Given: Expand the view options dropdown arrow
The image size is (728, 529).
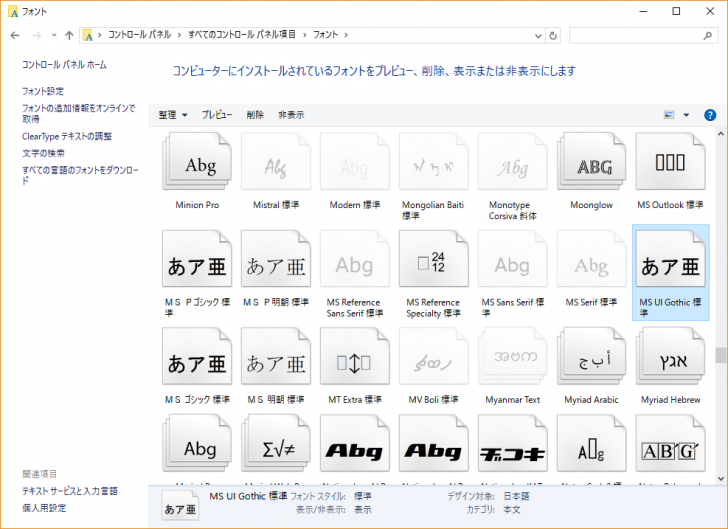Looking at the screenshot, I should [x=686, y=115].
